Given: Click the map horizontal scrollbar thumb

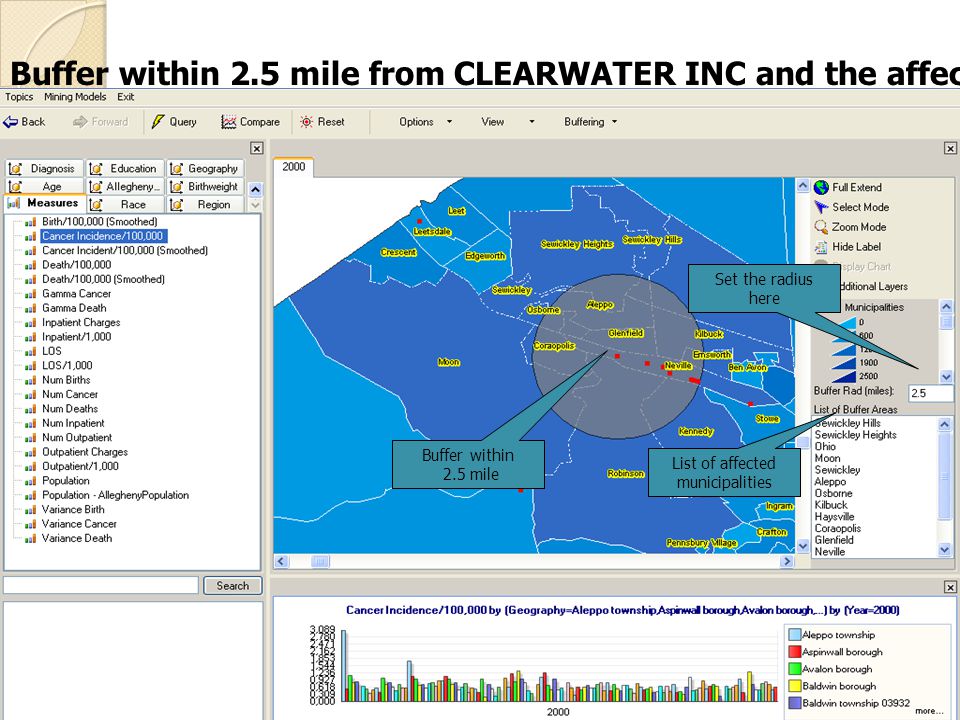Looking at the screenshot, I should click(320, 561).
